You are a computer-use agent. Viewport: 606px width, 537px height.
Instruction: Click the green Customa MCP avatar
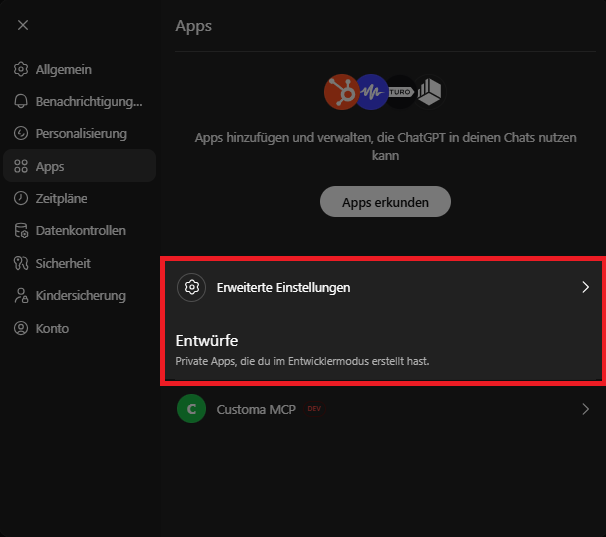191,408
